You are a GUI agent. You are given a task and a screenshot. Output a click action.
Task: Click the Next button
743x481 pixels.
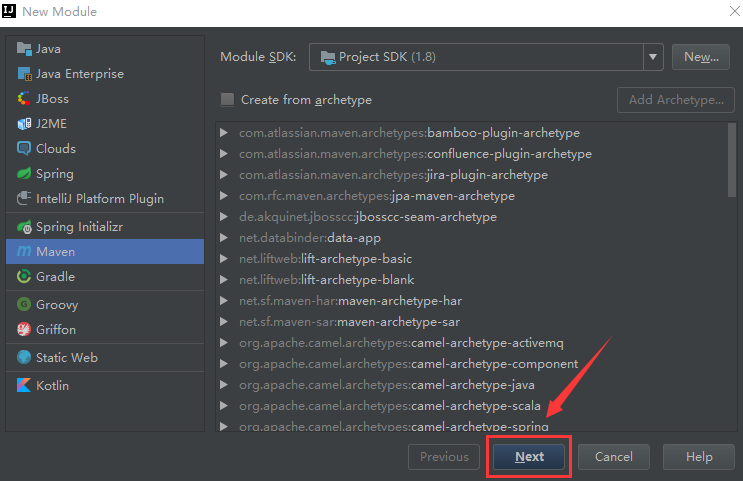click(530, 457)
